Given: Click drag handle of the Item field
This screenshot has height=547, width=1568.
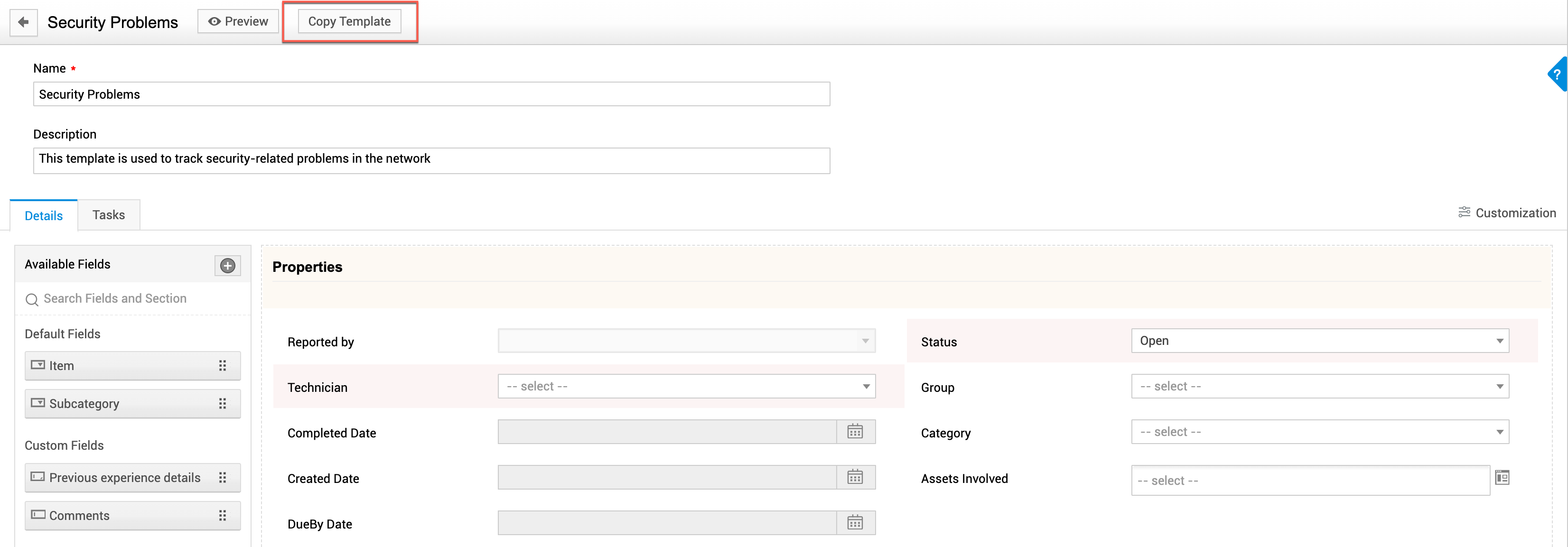Looking at the screenshot, I should [x=223, y=366].
